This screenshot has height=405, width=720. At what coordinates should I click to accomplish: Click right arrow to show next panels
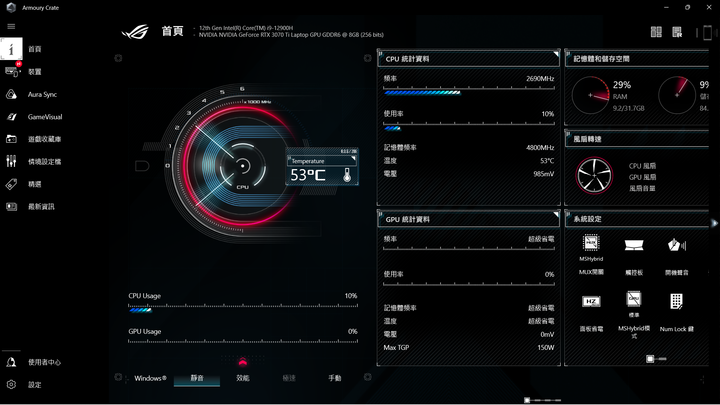[x=714, y=223]
